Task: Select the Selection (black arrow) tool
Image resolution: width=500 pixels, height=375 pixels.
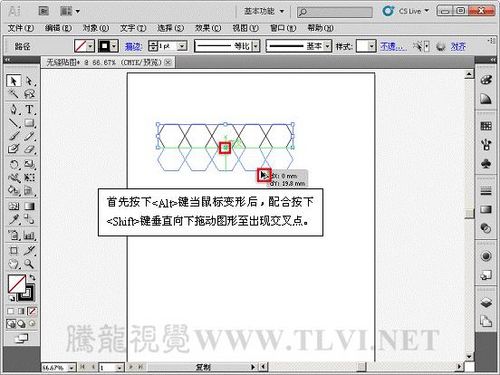Action: (13, 81)
